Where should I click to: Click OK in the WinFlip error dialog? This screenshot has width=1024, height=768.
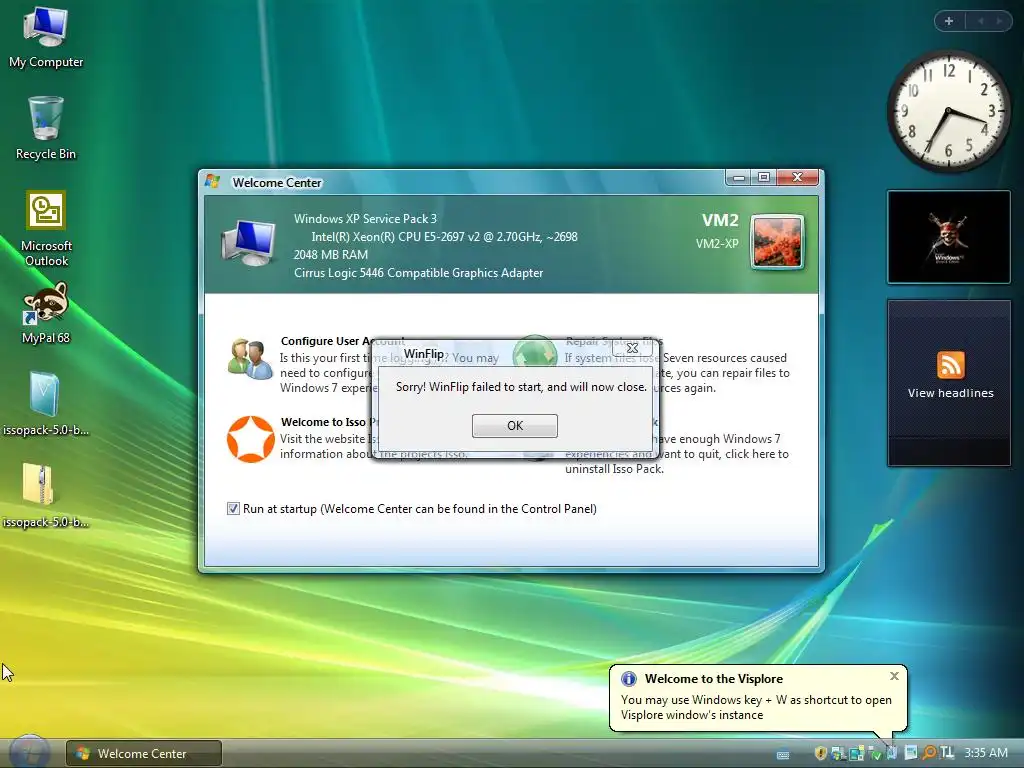(515, 426)
